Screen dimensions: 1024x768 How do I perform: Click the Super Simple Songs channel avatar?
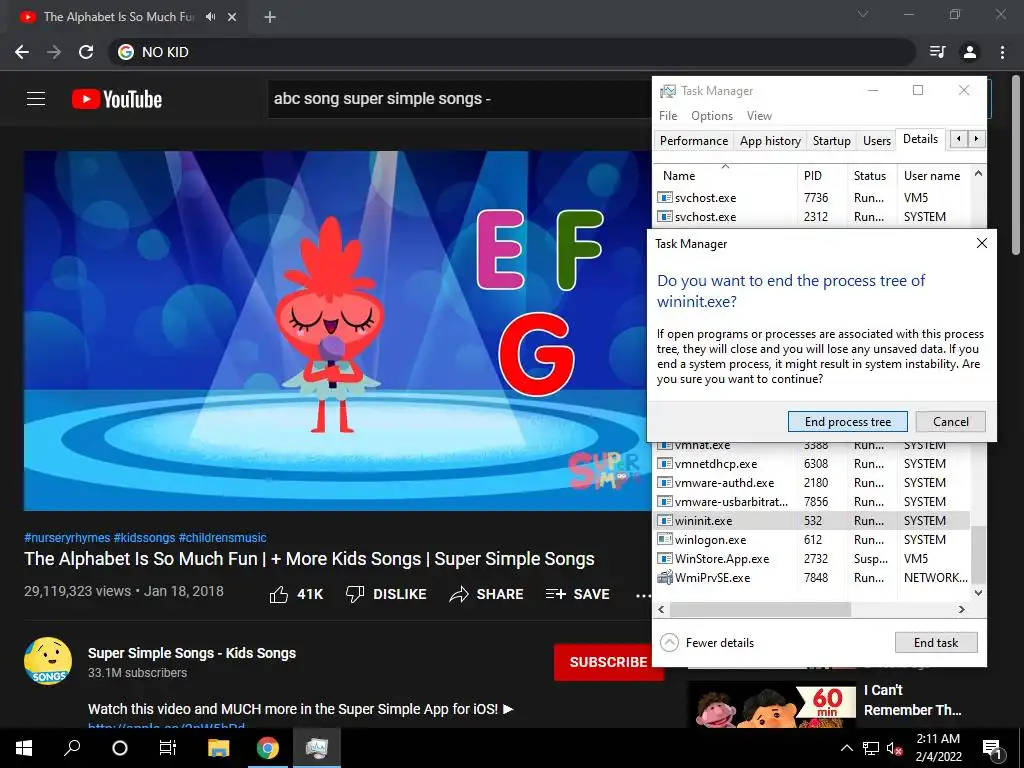tap(48, 661)
